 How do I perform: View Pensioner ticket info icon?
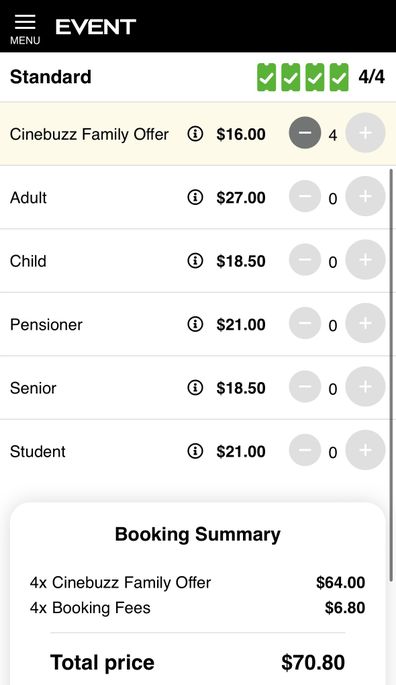point(195,324)
